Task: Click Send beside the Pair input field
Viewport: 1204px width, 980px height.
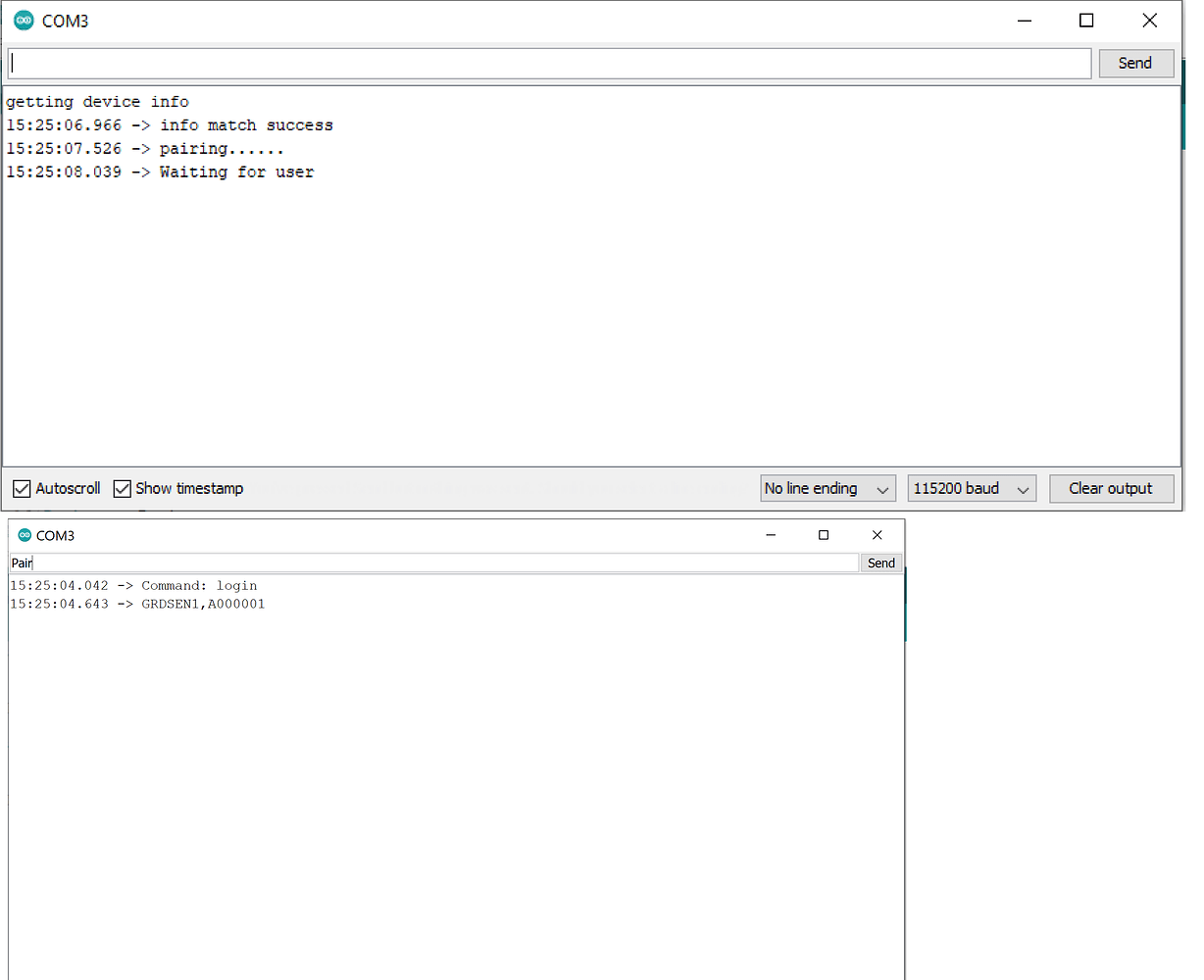Action: 880,563
